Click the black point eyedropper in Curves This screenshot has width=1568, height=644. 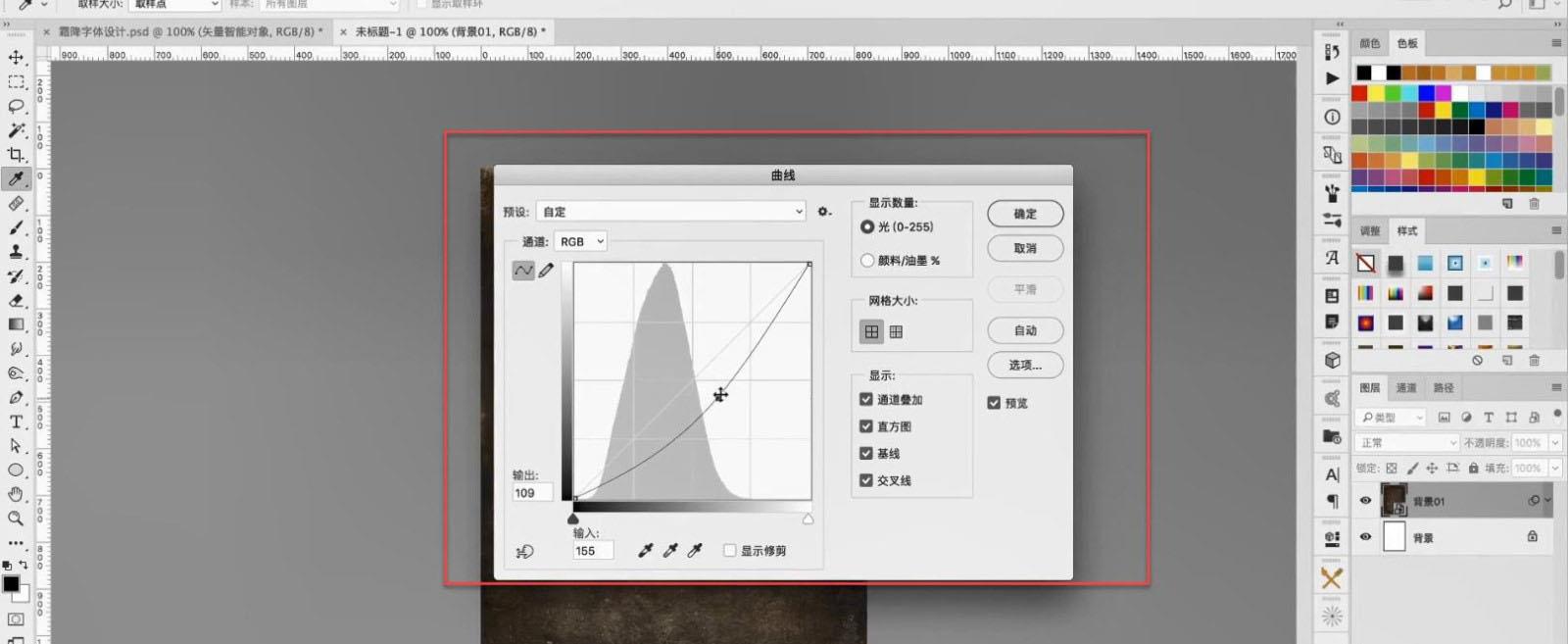pos(646,551)
